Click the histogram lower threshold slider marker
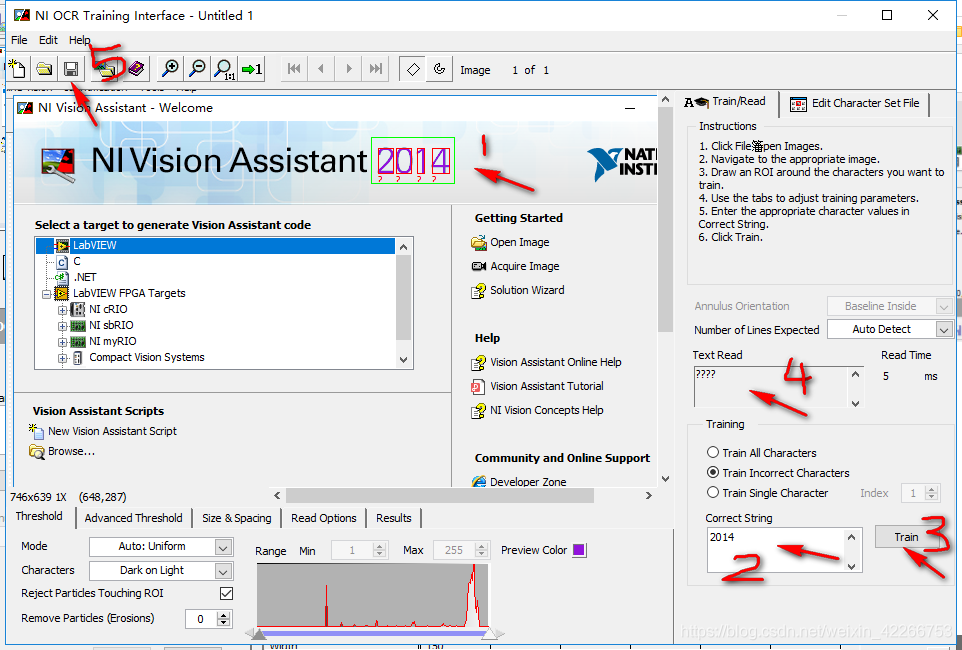The width and height of the screenshot is (962, 650). [x=259, y=634]
